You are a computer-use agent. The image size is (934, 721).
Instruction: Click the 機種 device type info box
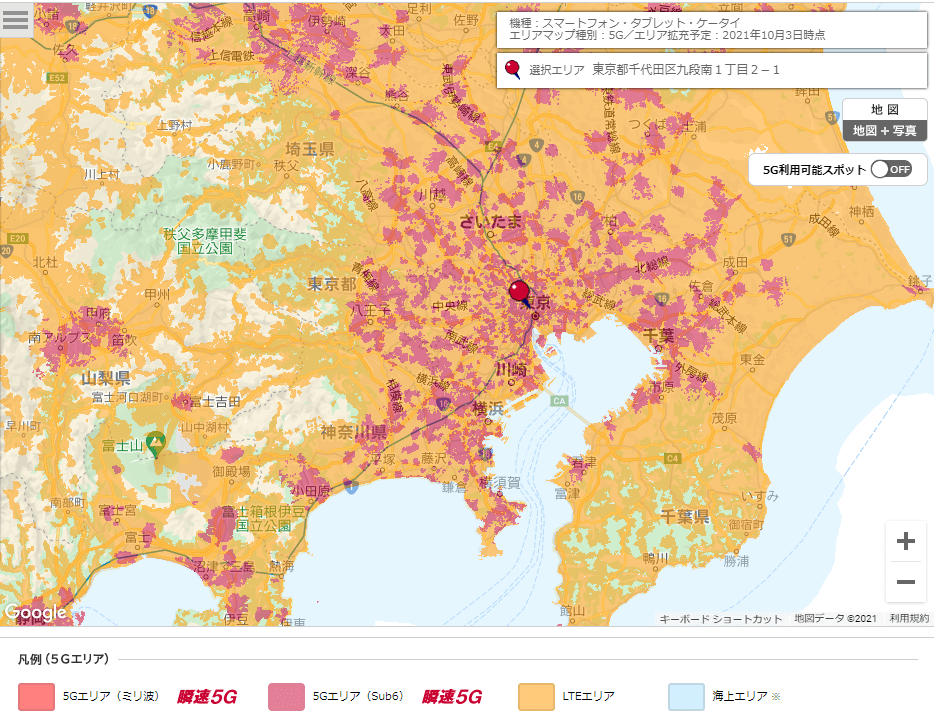(712, 29)
